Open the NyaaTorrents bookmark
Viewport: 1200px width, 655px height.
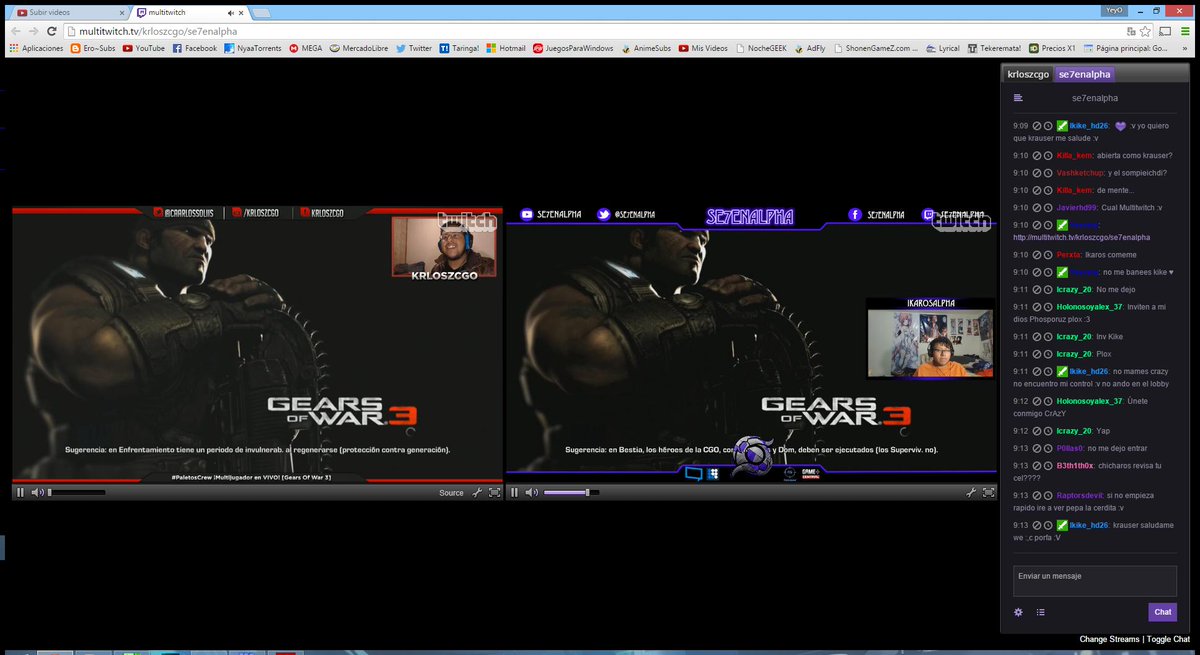(253, 48)
